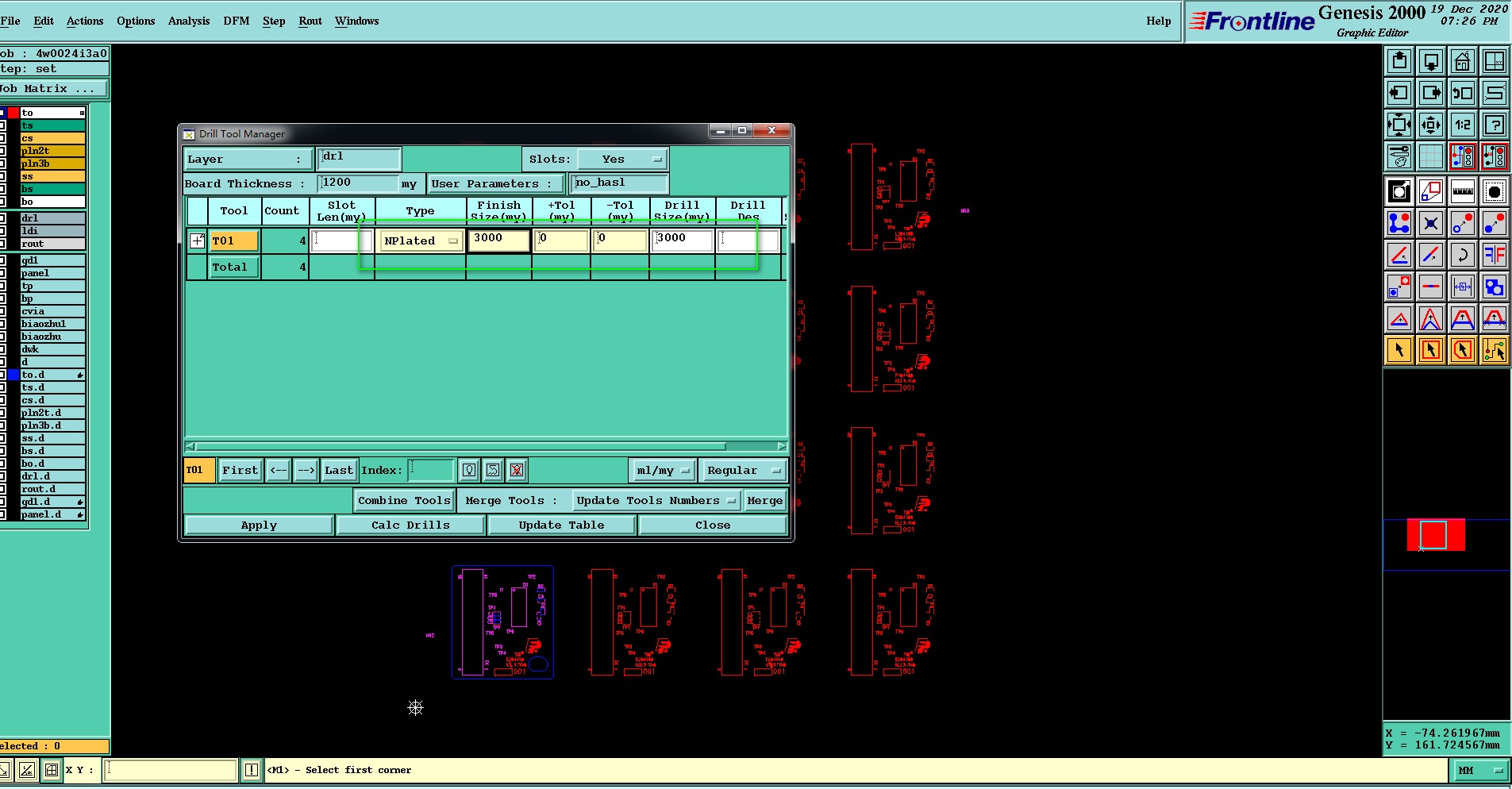Click the X Y coordinate input field
The height and width of the screenshot is (789, 1512).
[171, 770]
